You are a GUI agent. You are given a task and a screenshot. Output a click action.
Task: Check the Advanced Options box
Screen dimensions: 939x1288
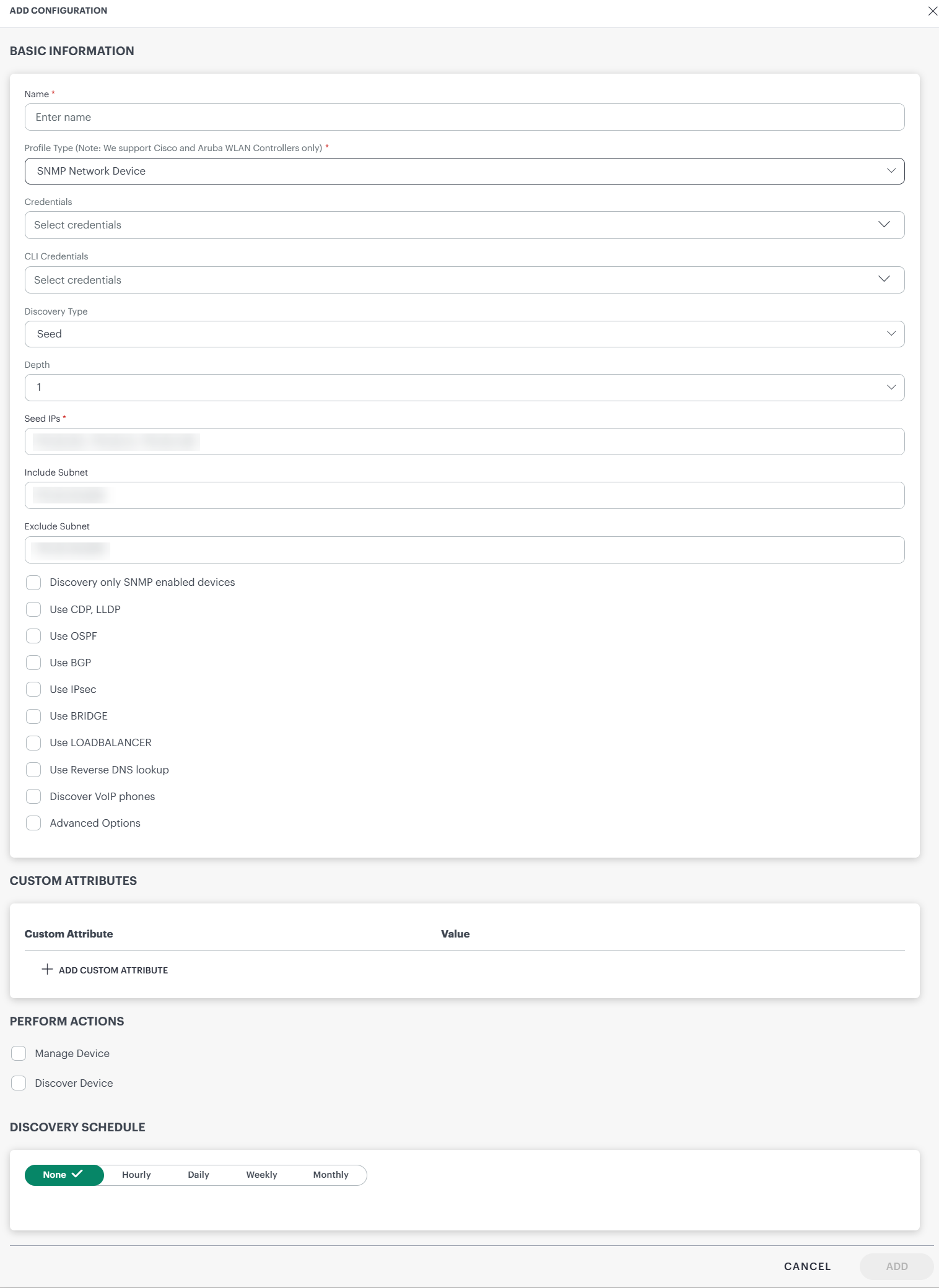[33, 823]
